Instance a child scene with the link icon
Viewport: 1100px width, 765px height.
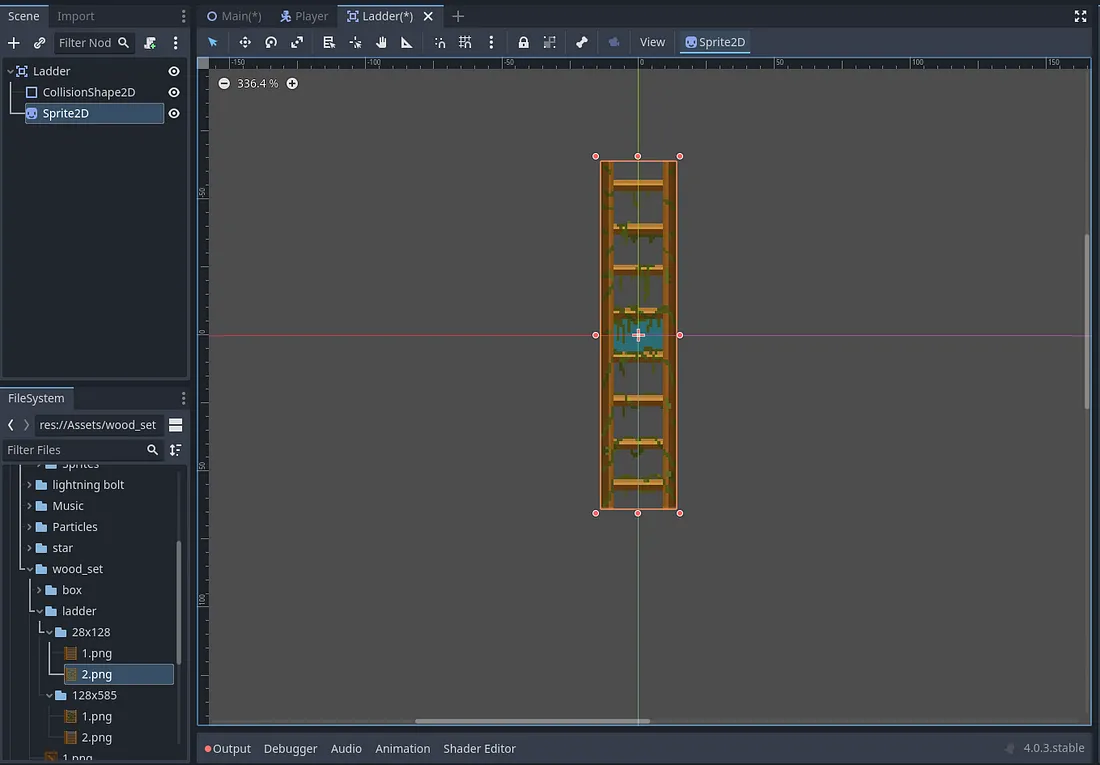pos(39,43)
